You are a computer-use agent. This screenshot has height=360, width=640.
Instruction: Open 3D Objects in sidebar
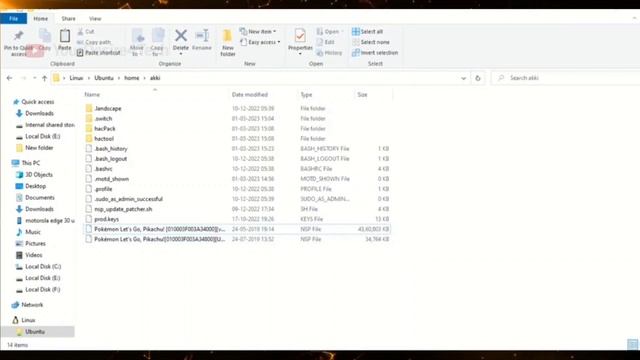coord(34,174)
